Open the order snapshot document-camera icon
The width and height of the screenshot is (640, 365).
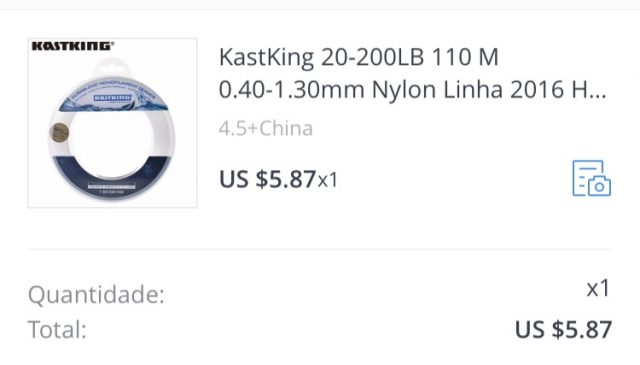pos(591,178)
